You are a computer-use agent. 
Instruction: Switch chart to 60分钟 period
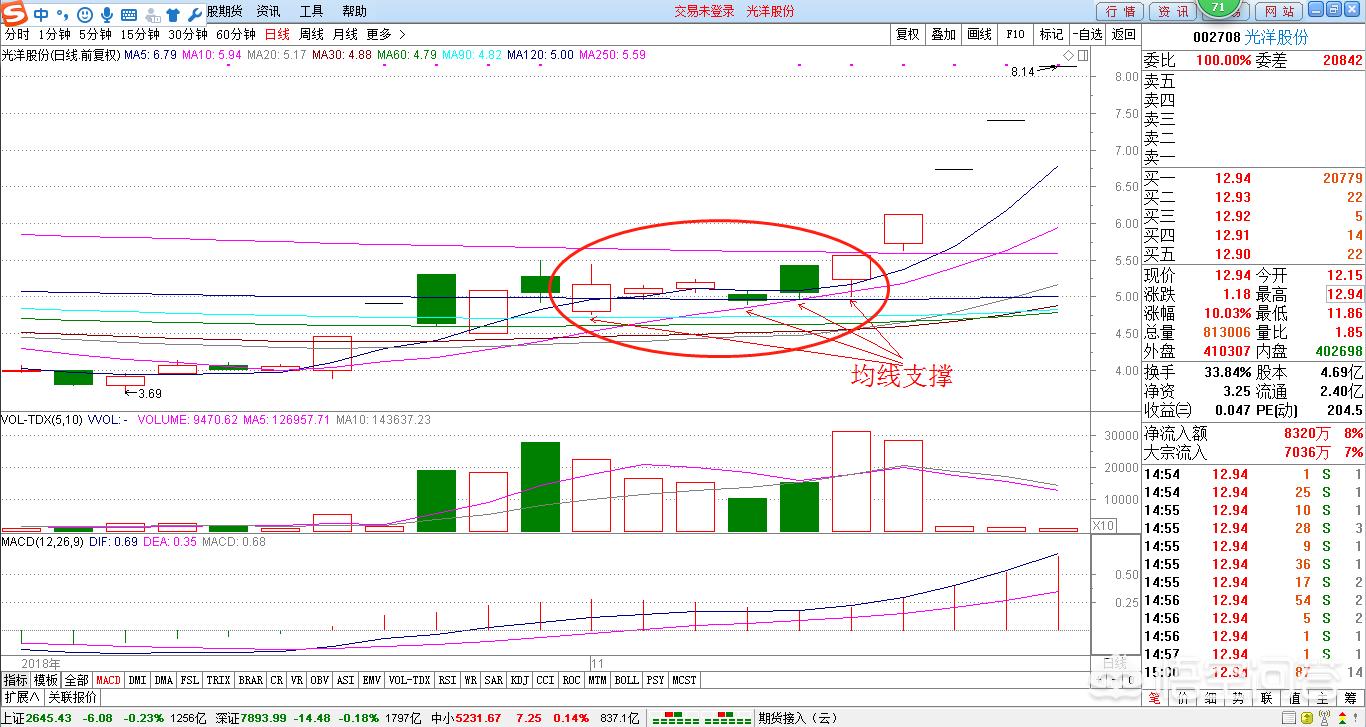pos(236,34)
